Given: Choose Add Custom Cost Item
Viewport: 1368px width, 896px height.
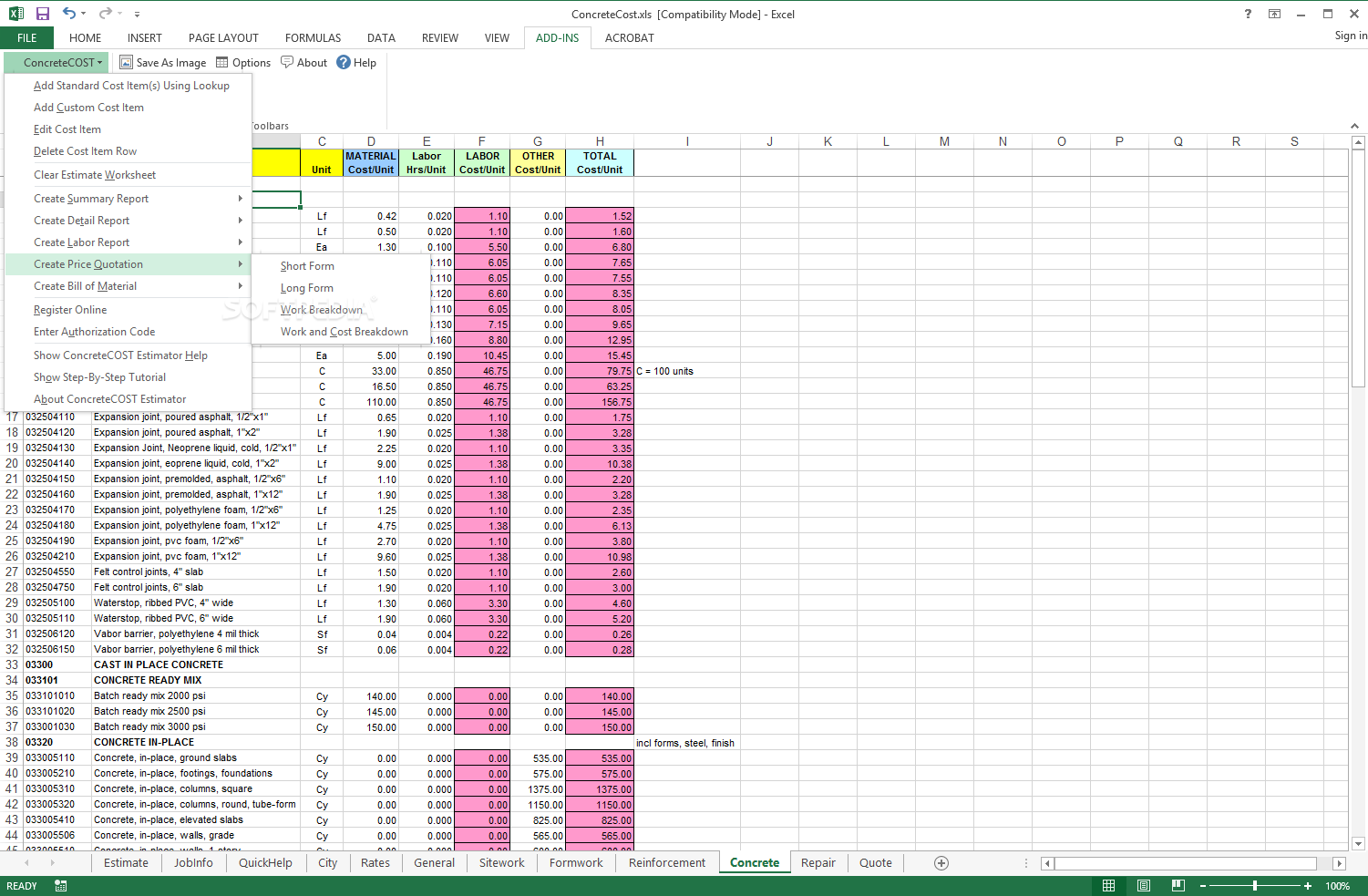Looking at the screenshot, I should [x=129, y=108].
